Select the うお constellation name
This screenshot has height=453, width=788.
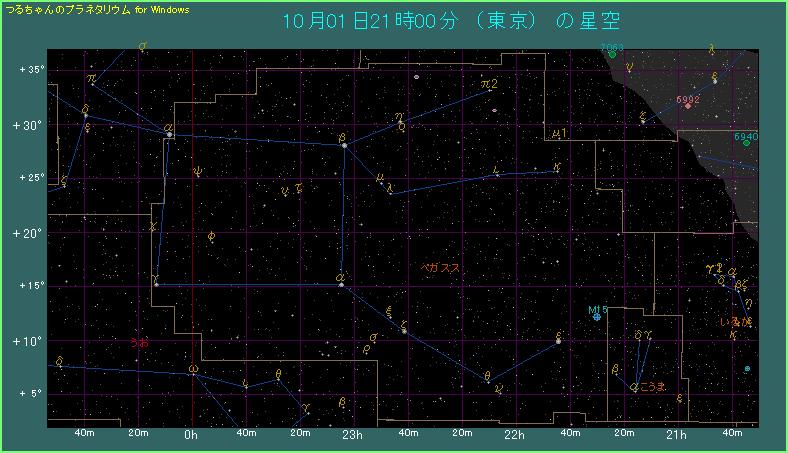coord(139,342)
